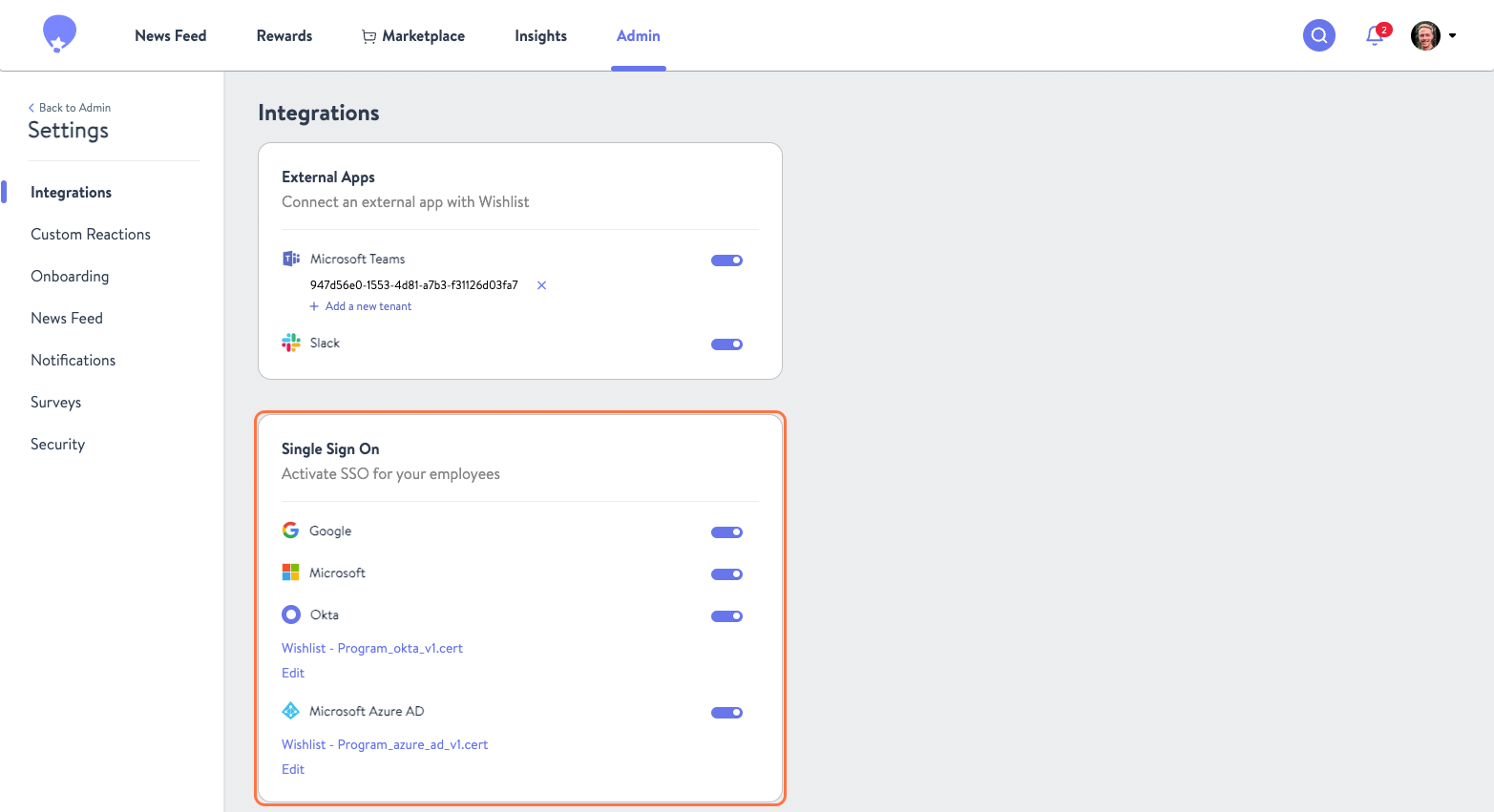Switch to the Insights tab
This screenshot has width=1494, height=812.
tap(540, 35)
